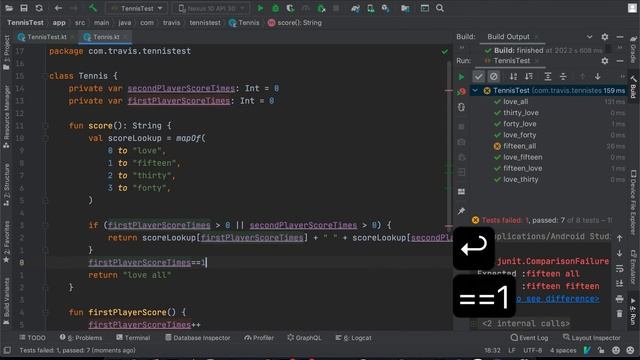
Task: Rerun tests with green play icon in Run panel
Action: coord(461,77)
